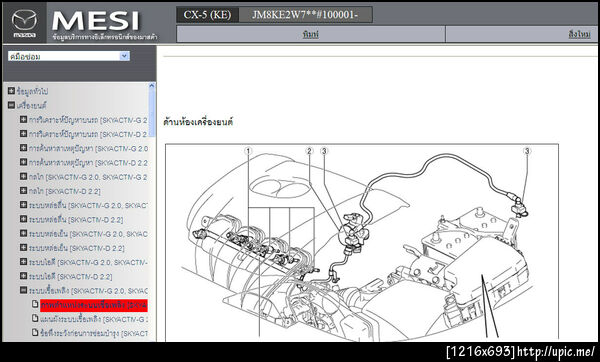The image size is (600, 362).
Task: Select the JM8KE2W7**#100001- VIN tab
Action: 305,15
